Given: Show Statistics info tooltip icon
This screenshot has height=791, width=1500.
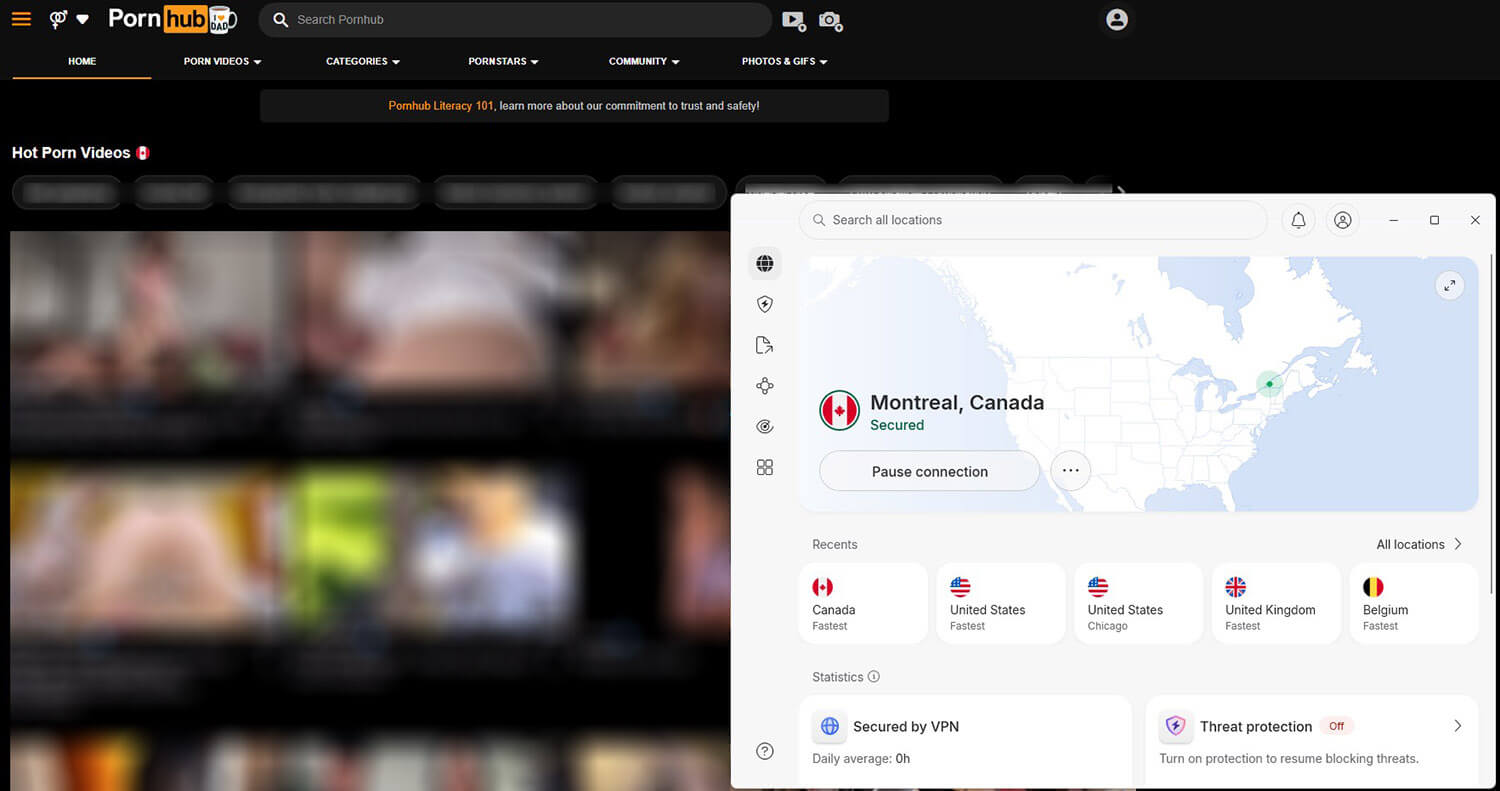Looking at the screenshot, I should tap(874, 677).
